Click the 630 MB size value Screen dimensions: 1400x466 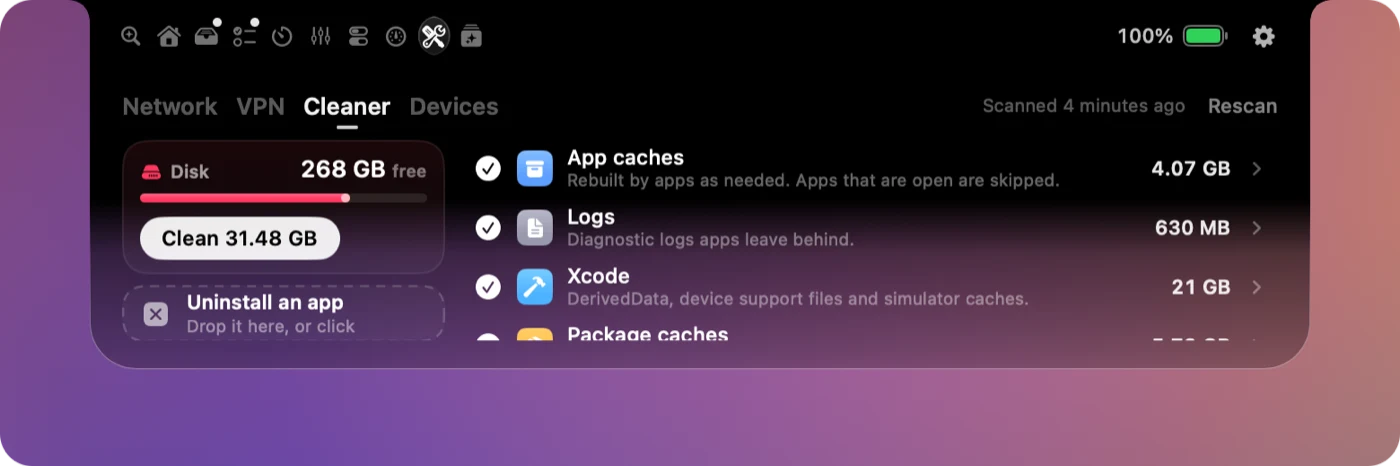1192,228
